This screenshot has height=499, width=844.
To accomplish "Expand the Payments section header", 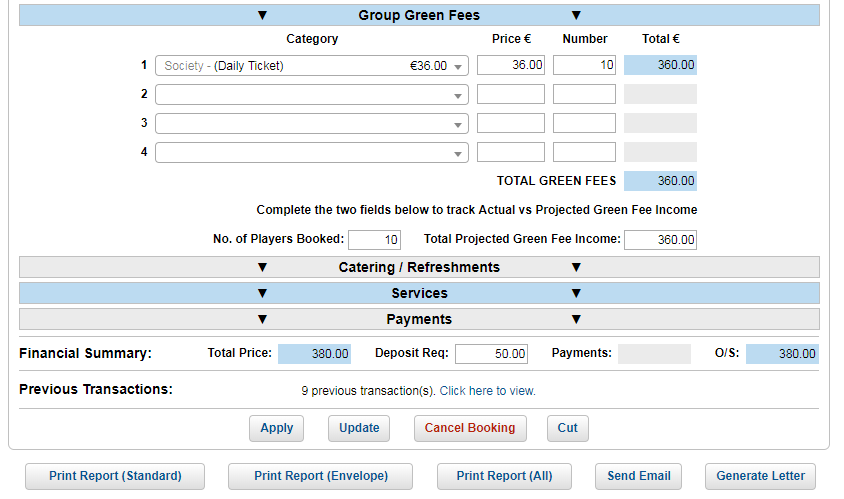I will [x=419, y=319].
